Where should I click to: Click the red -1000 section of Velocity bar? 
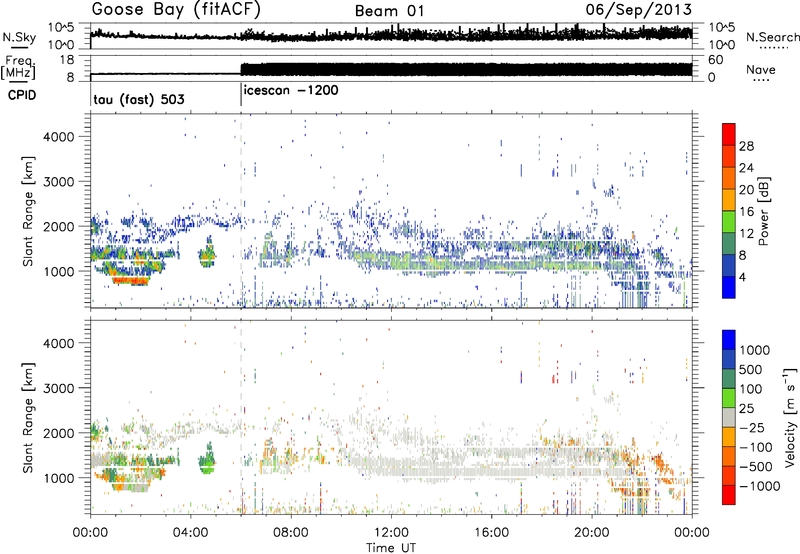(x=729, y=495)
